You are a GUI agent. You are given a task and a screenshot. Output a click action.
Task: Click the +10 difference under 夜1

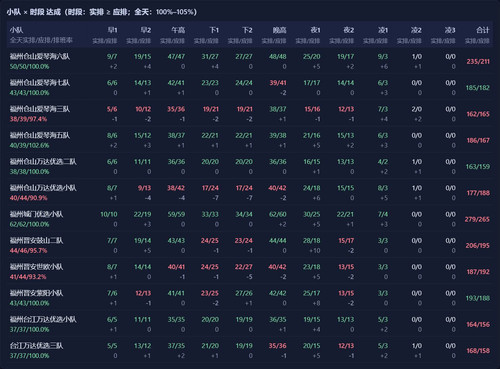[x=315, y=251]
